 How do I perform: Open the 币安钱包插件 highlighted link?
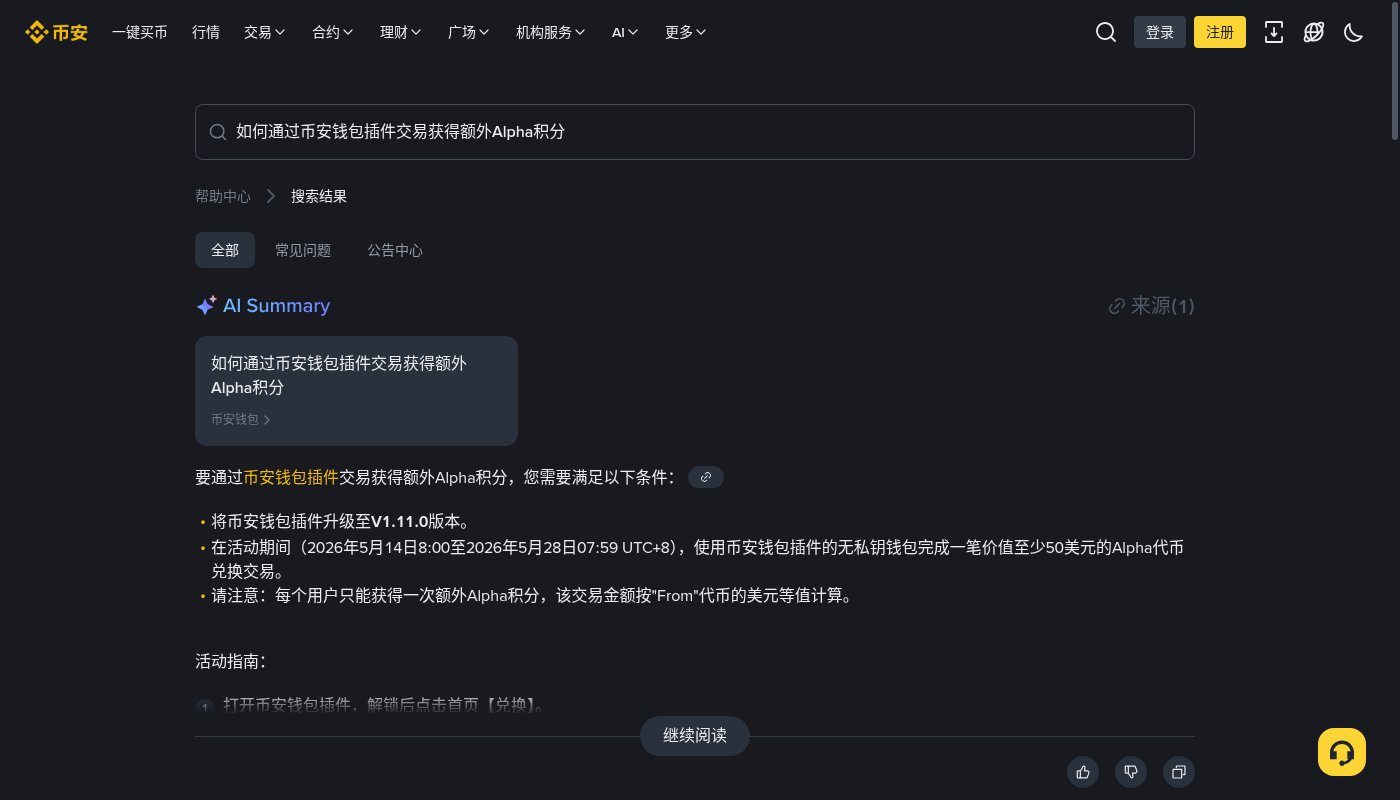291,477
